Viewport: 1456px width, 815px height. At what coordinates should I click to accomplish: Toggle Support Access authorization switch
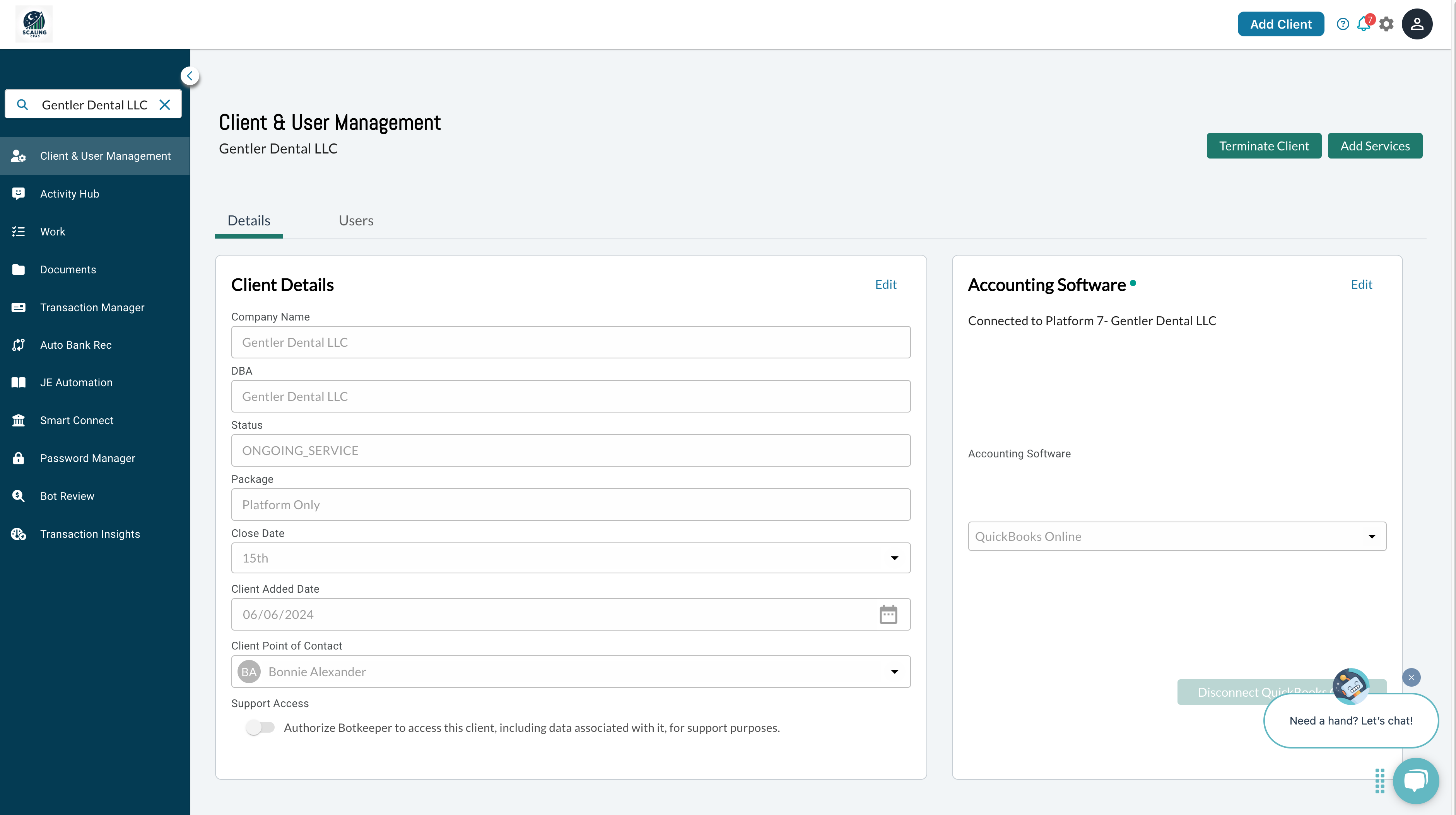(x=260, y=727)
